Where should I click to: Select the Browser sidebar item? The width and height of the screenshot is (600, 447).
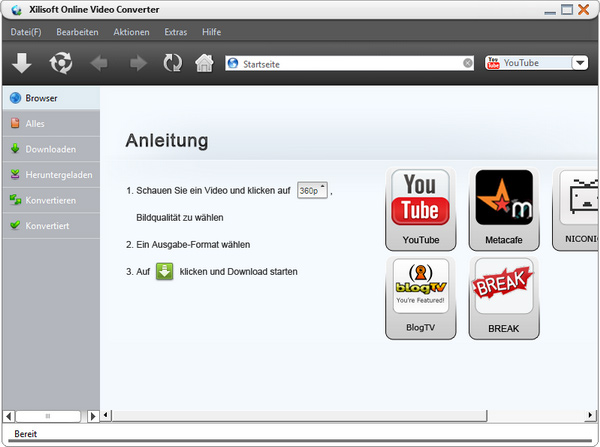(51, 98)
